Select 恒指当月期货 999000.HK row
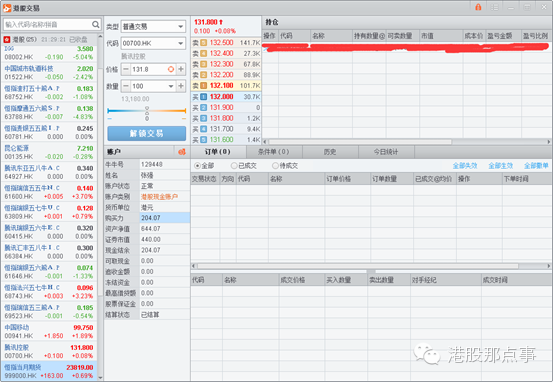Screen dimensions: 553x382 [x=49, y=371]
